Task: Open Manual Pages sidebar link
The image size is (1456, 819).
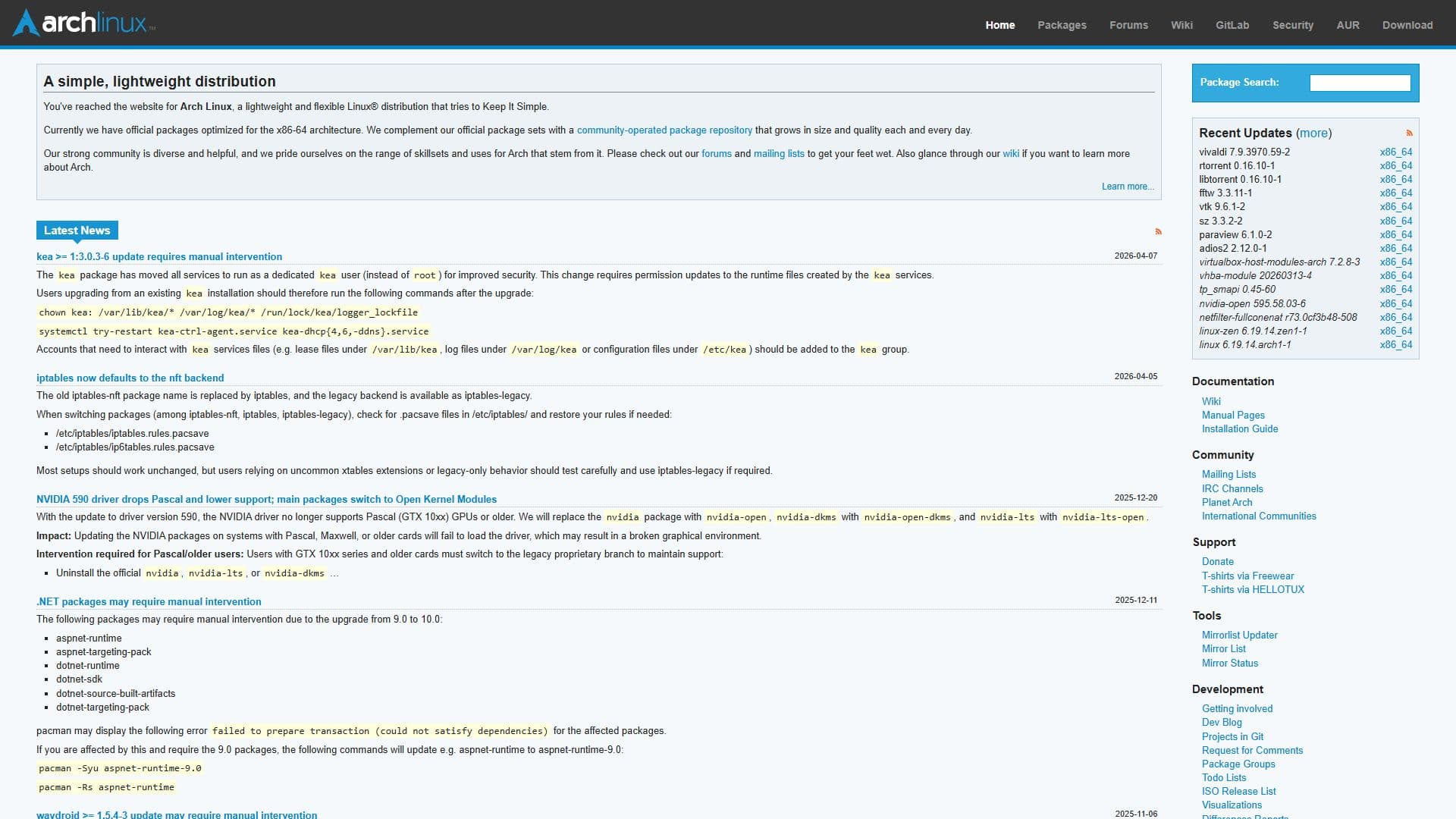Action: point(1233,416)
